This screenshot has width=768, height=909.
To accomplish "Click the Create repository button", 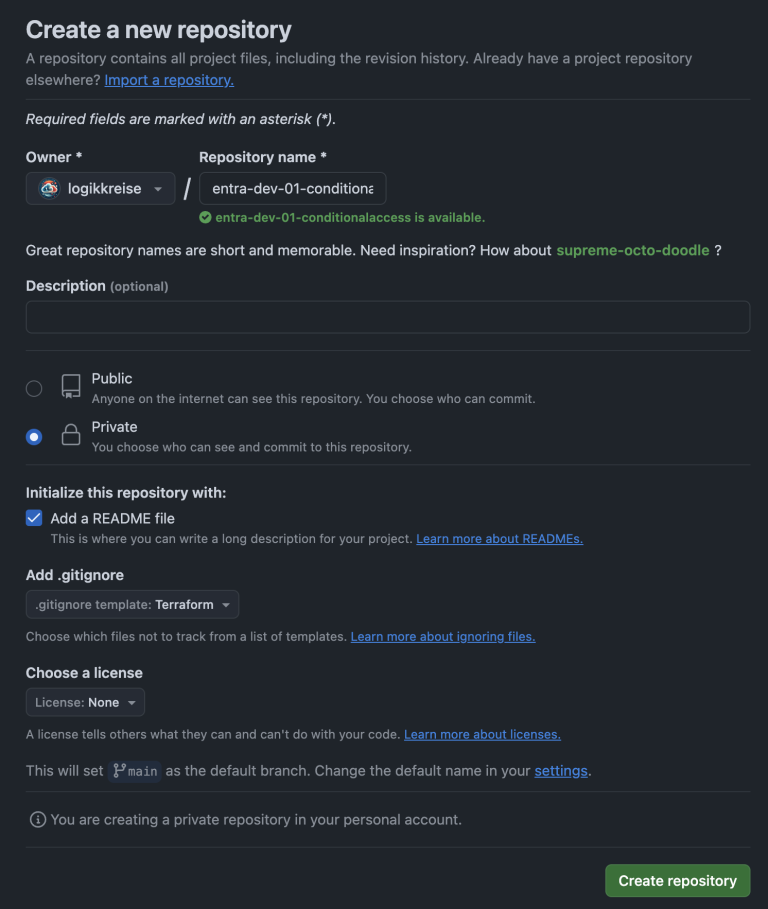I will coord(677,880).
